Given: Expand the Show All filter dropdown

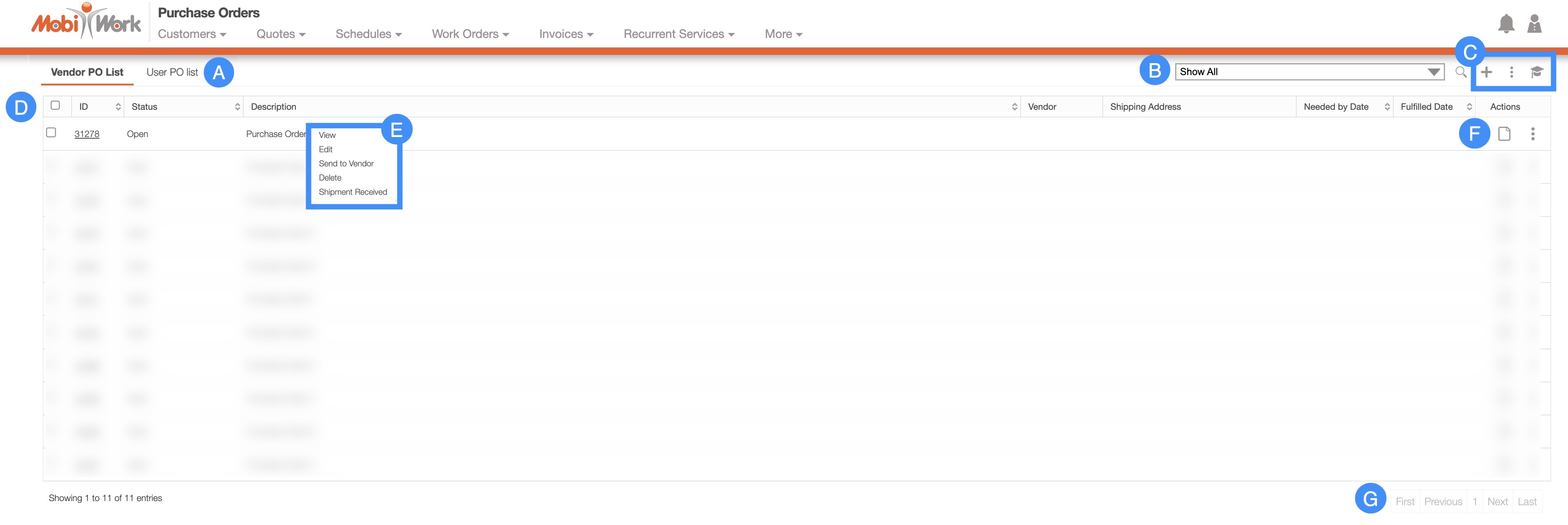Looking at the screenshot, I should pos(1309,72).
